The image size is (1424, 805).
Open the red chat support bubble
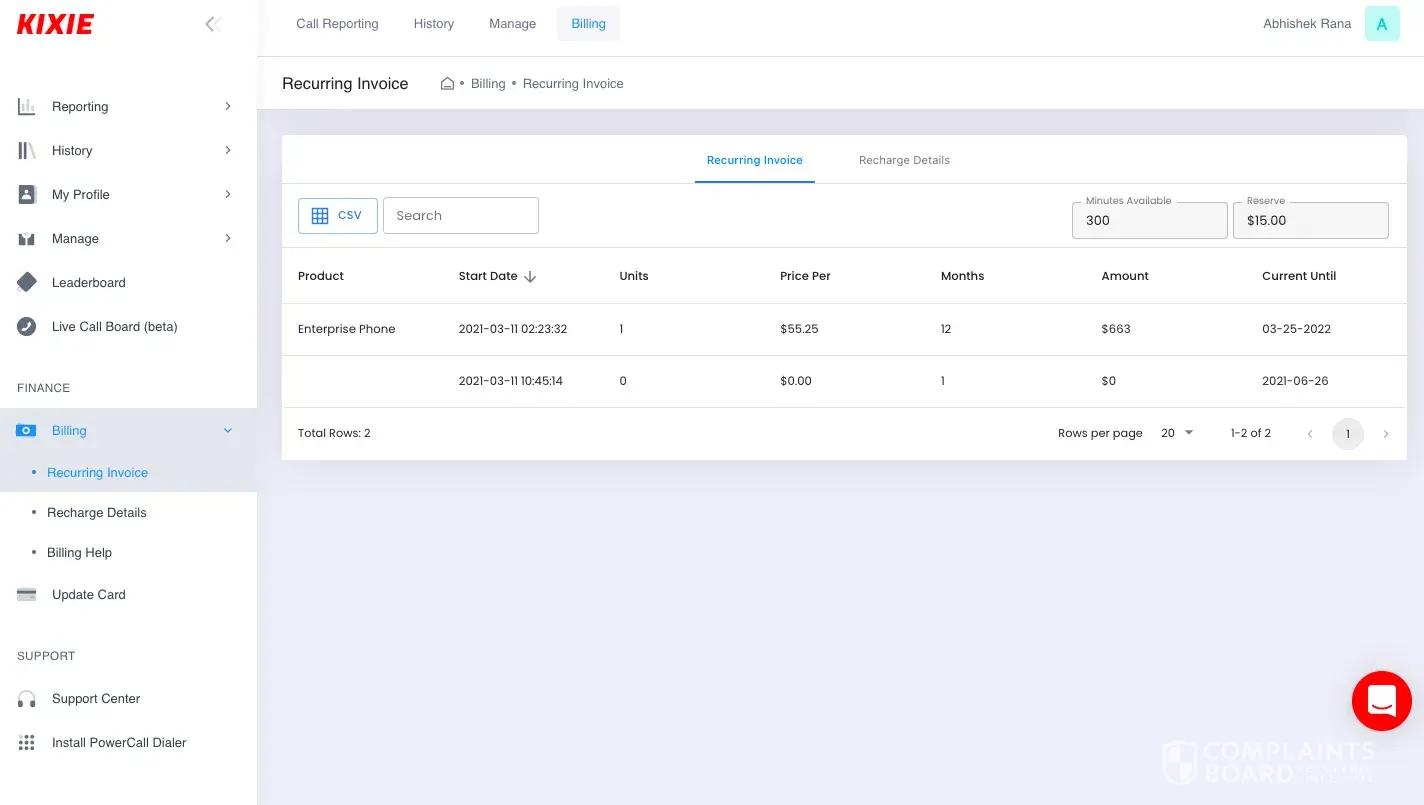[1381, 700]
